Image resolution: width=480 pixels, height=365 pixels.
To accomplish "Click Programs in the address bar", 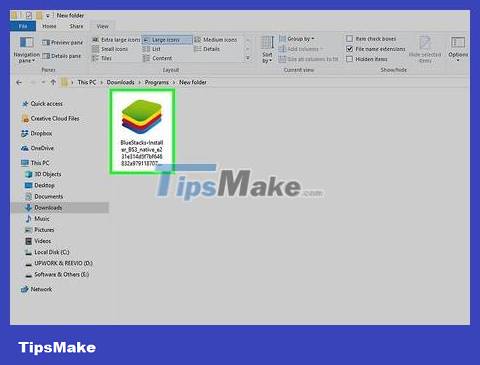I will click(x=156, y=82).
